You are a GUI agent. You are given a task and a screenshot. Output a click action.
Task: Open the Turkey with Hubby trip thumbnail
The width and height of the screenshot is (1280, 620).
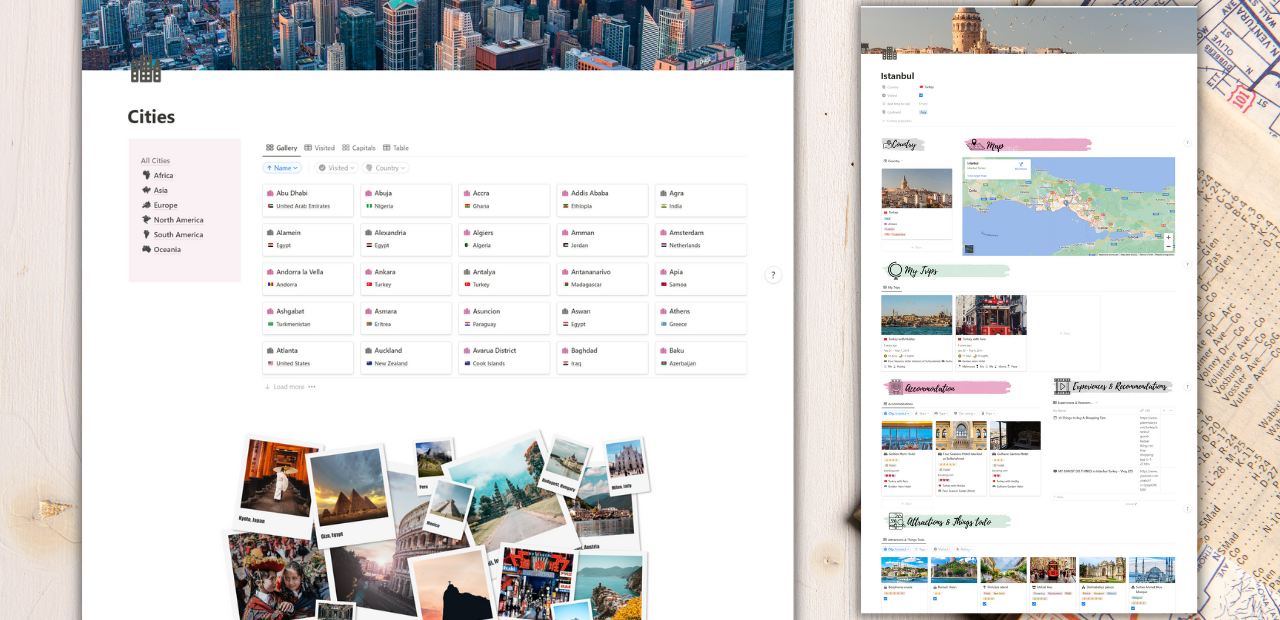(917, 314)
